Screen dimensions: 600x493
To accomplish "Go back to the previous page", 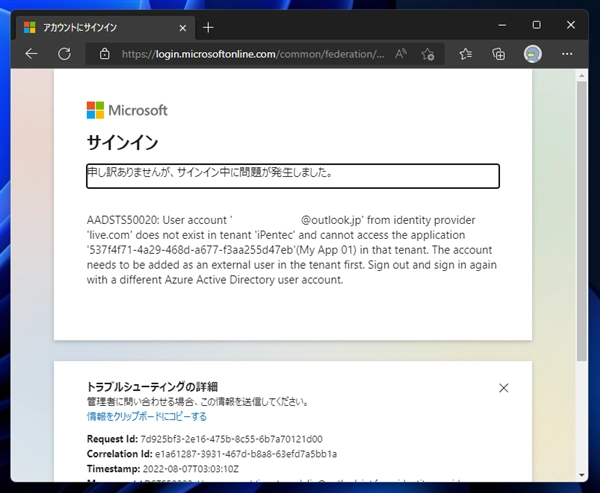I will tap(31, 54).
